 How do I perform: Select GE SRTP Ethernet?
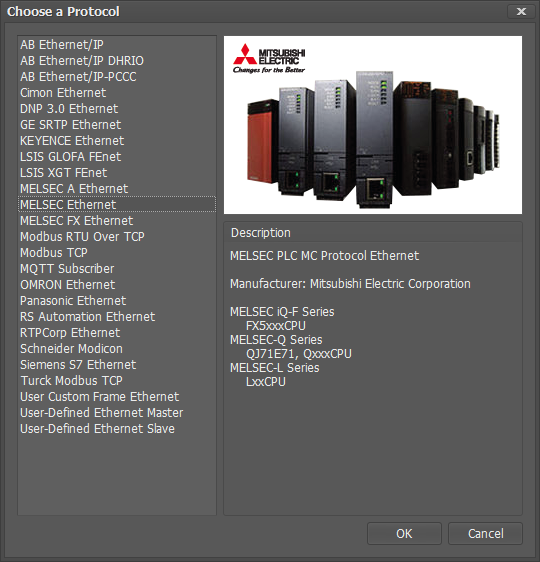coord(117,125)
